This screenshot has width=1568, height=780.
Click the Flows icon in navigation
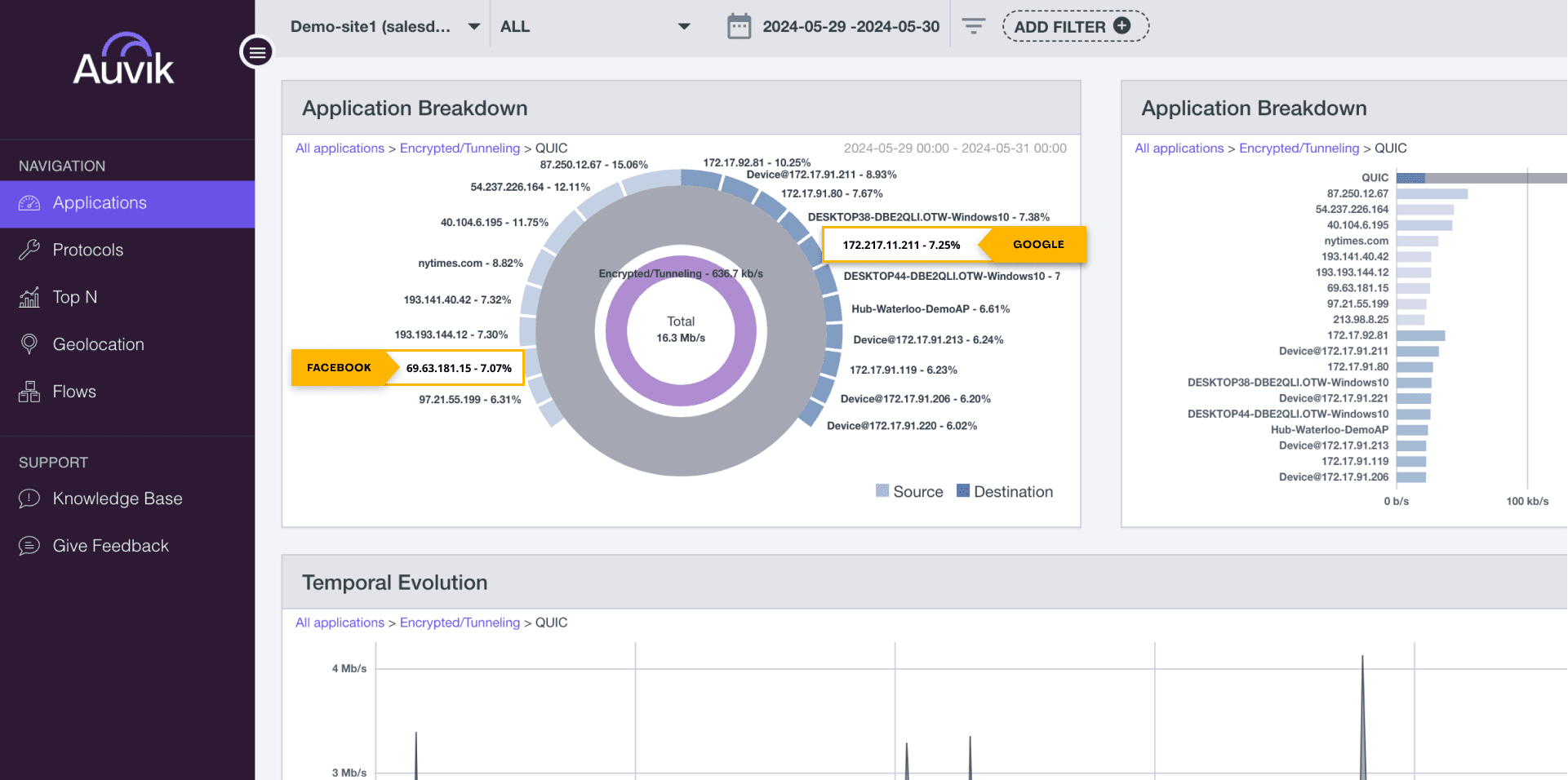[29, 392]
